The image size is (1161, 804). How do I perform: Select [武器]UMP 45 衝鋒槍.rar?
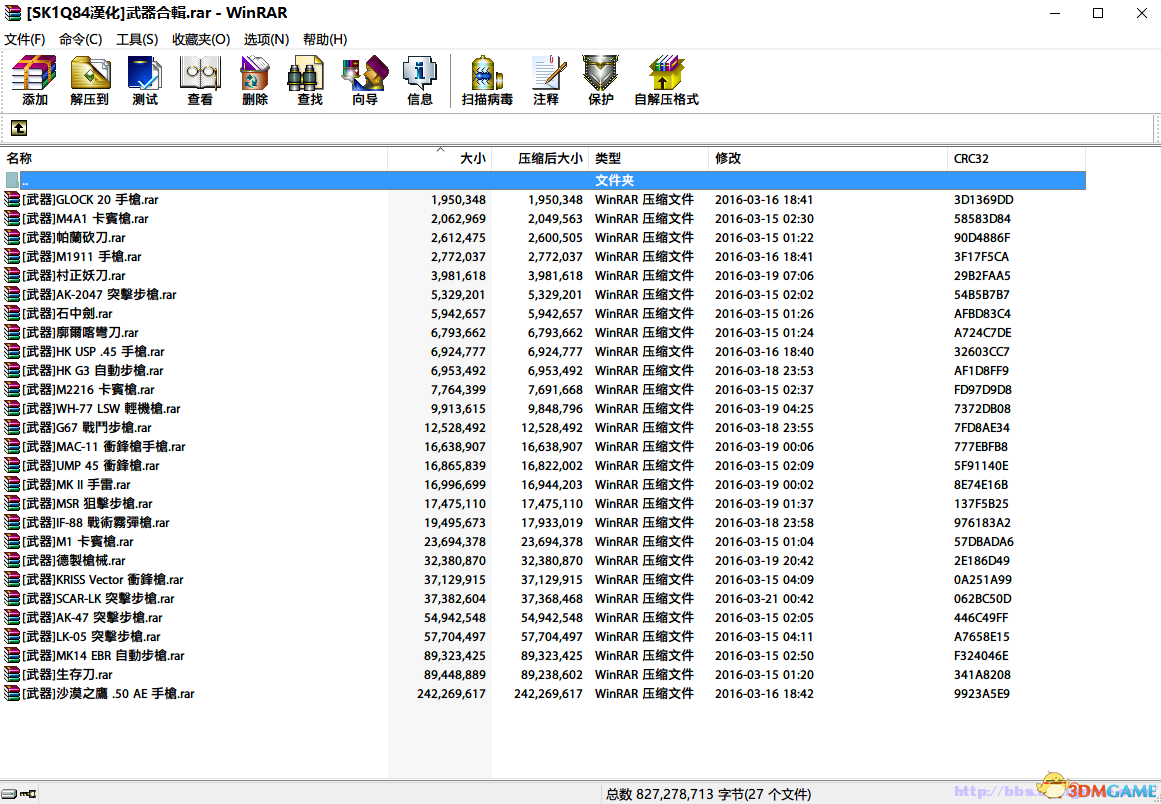tap(90, 466)
